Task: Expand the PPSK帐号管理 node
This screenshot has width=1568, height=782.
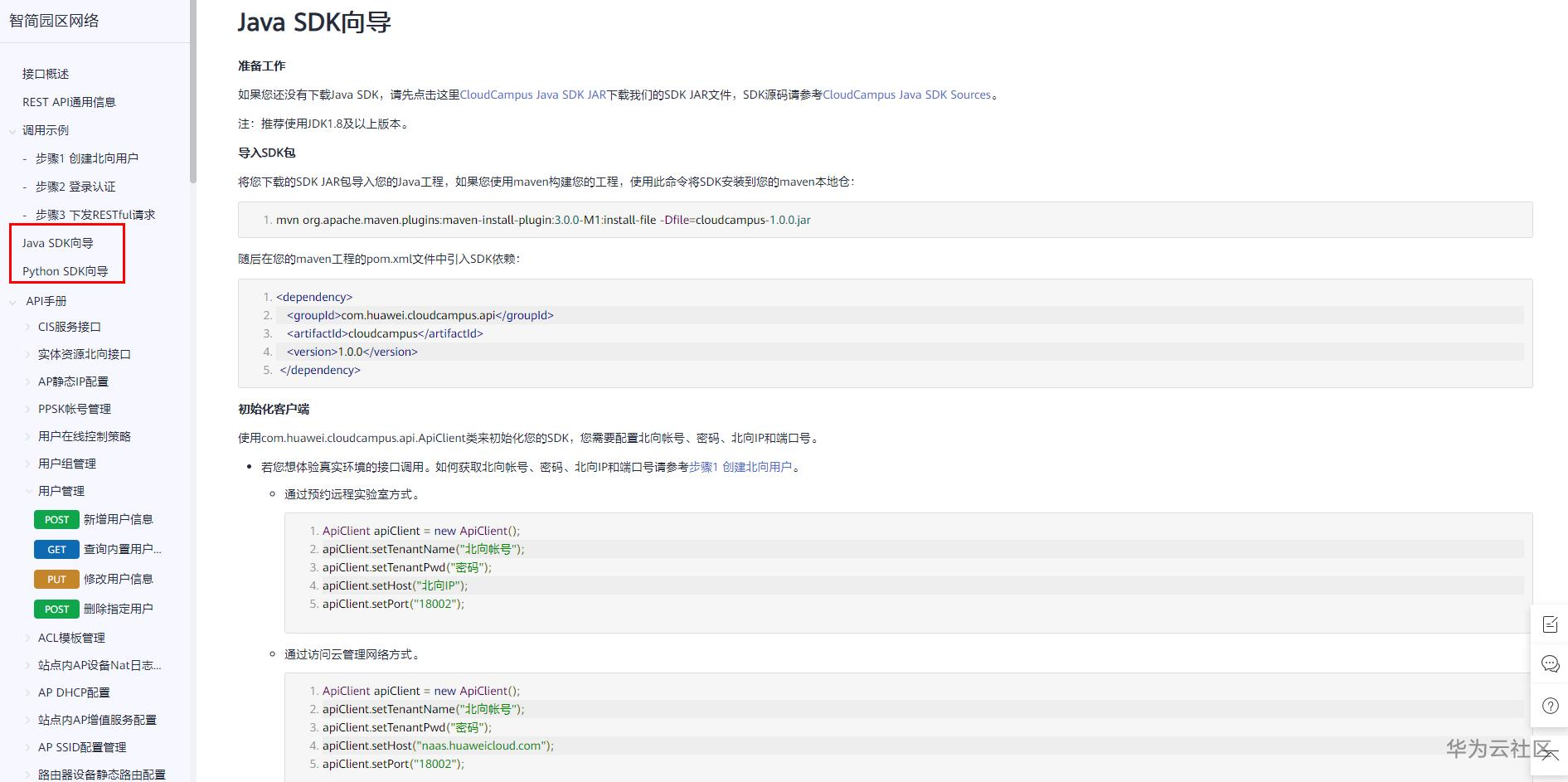Action: 27,409
